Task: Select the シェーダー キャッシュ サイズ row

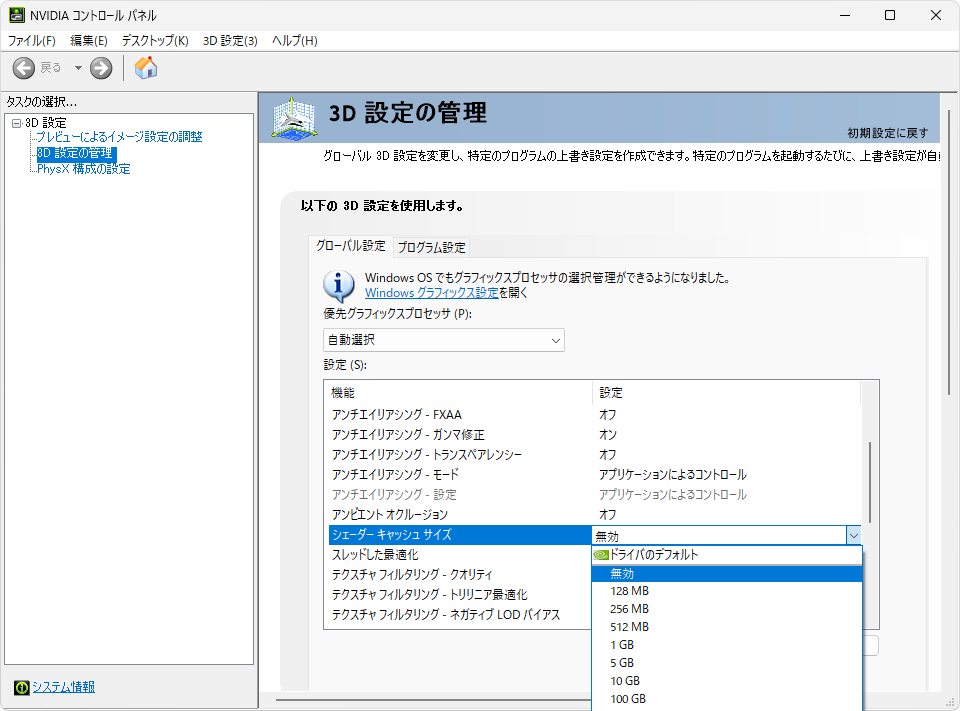Action: click(x=460, y=535)
